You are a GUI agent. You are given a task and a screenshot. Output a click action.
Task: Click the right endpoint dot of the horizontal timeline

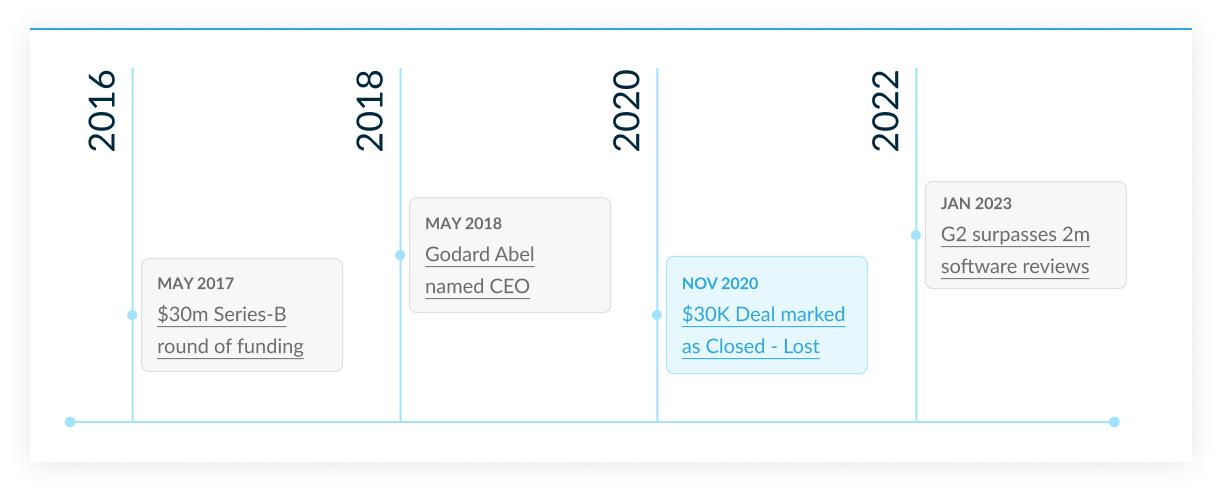coord(1114,422)
